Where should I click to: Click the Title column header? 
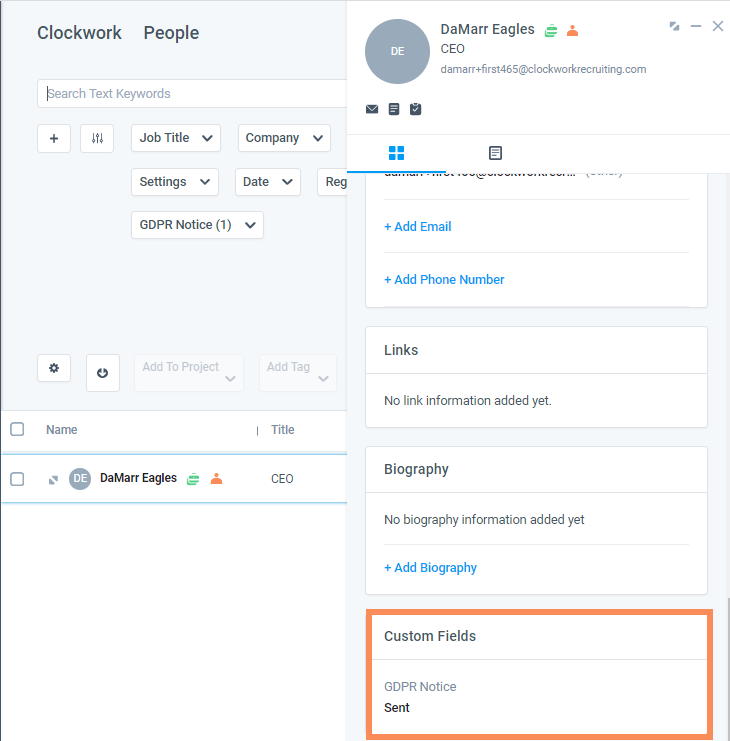click(x=283, y=430)
